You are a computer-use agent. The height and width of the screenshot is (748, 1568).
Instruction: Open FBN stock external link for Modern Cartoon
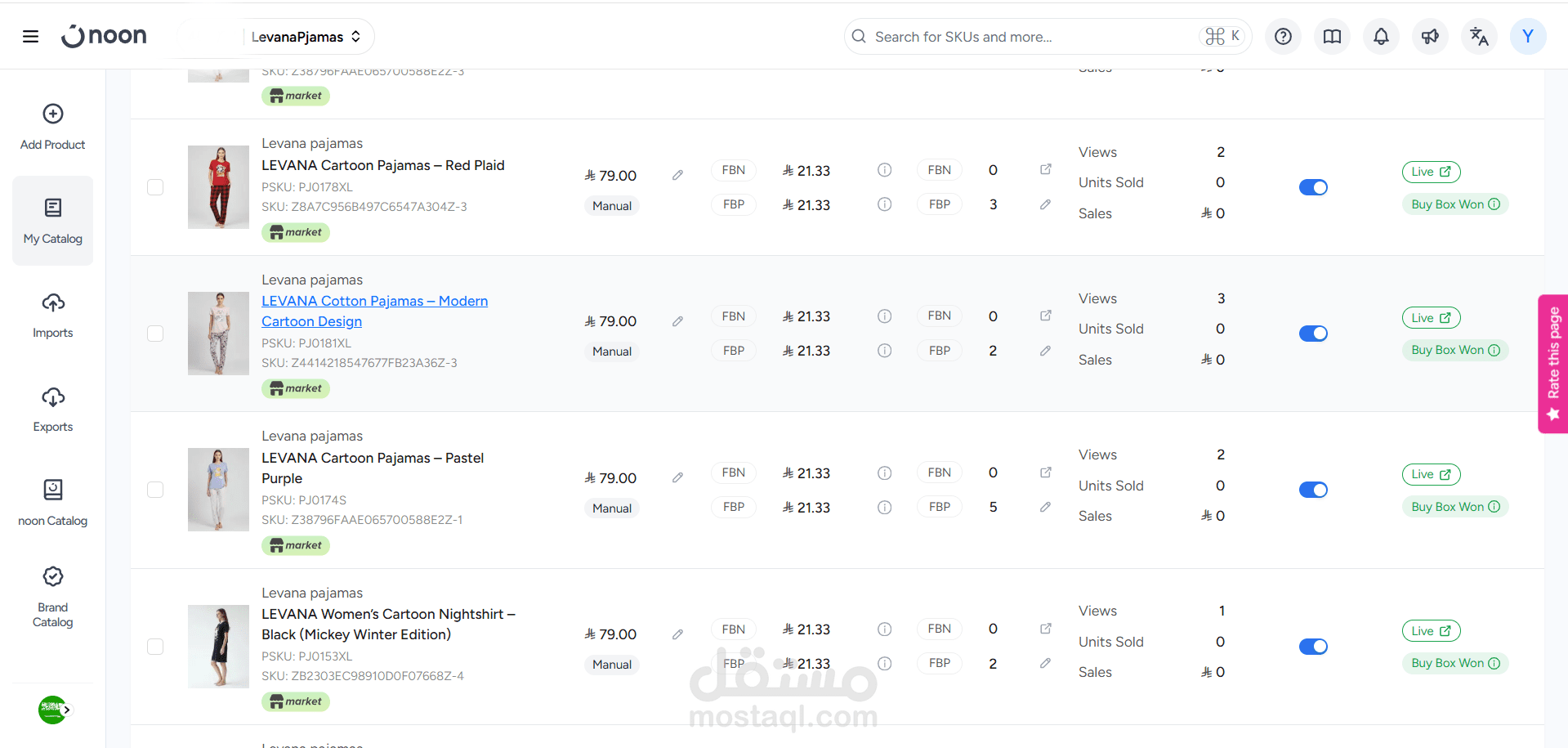1045,316
